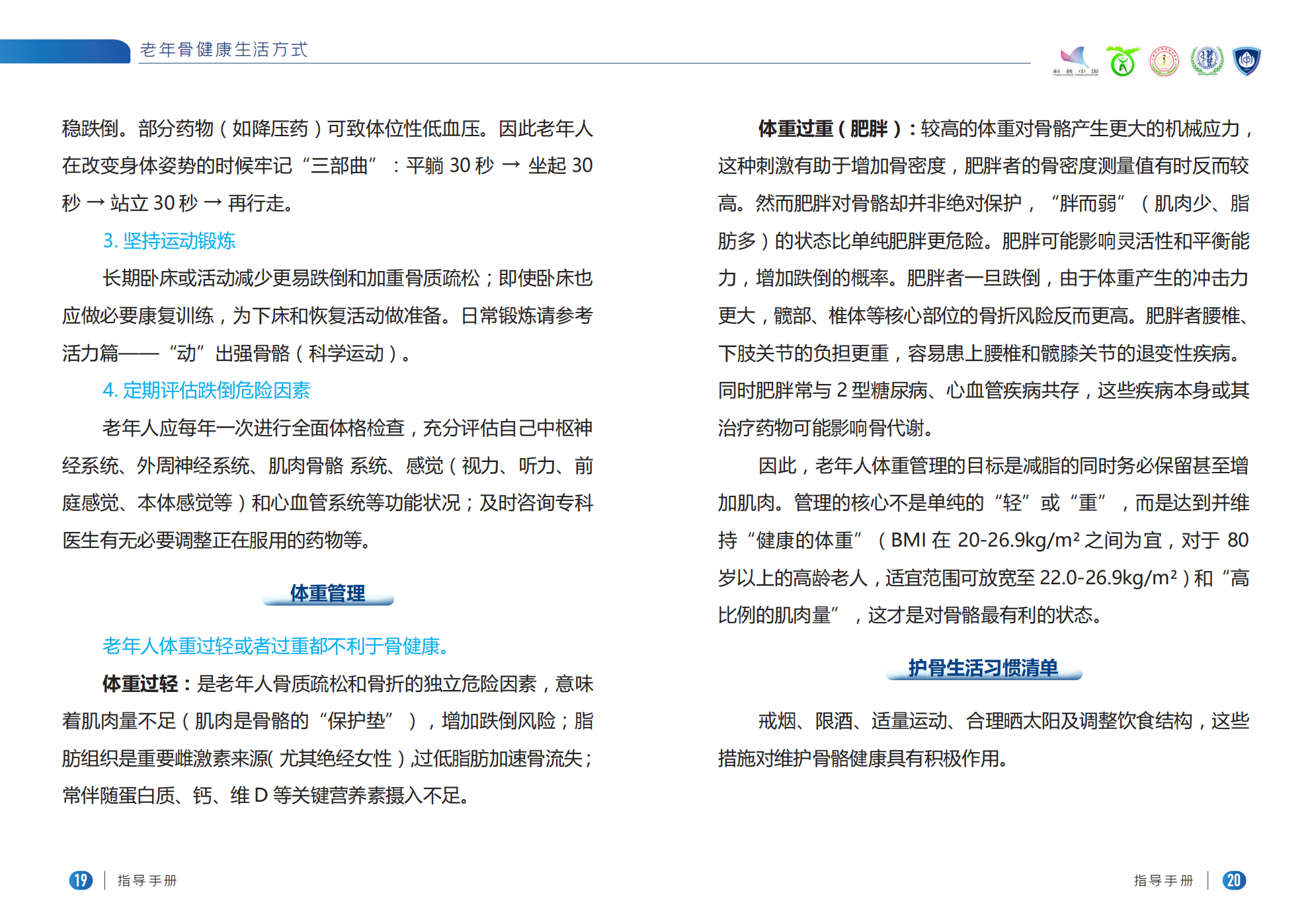Click the China Science Communication (科普中国) logo

click(x=1075, y=61)
